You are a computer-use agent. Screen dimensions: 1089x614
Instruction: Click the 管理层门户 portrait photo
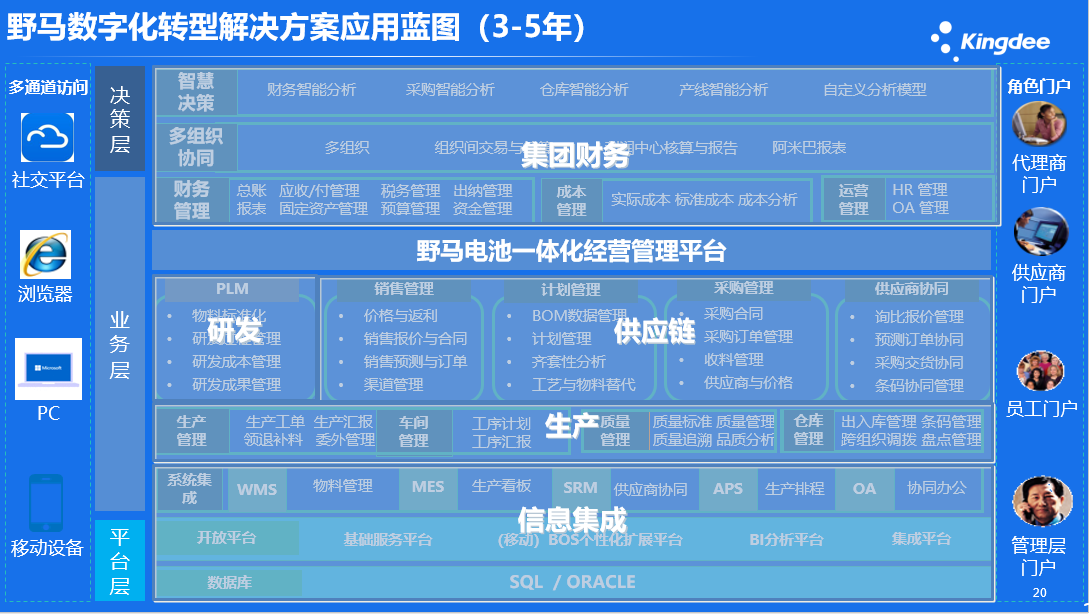1041,502
